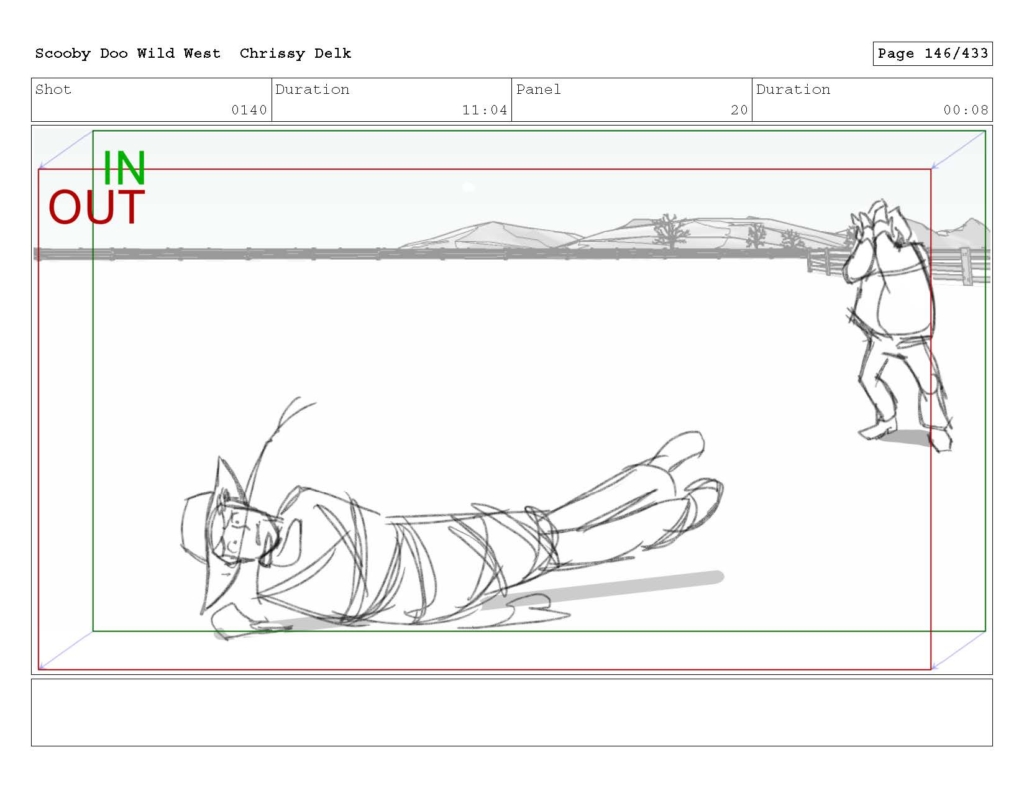Click the empty notes box below the panel
Viewport: 1024px width, 793px height.
(x=512, y=713)
